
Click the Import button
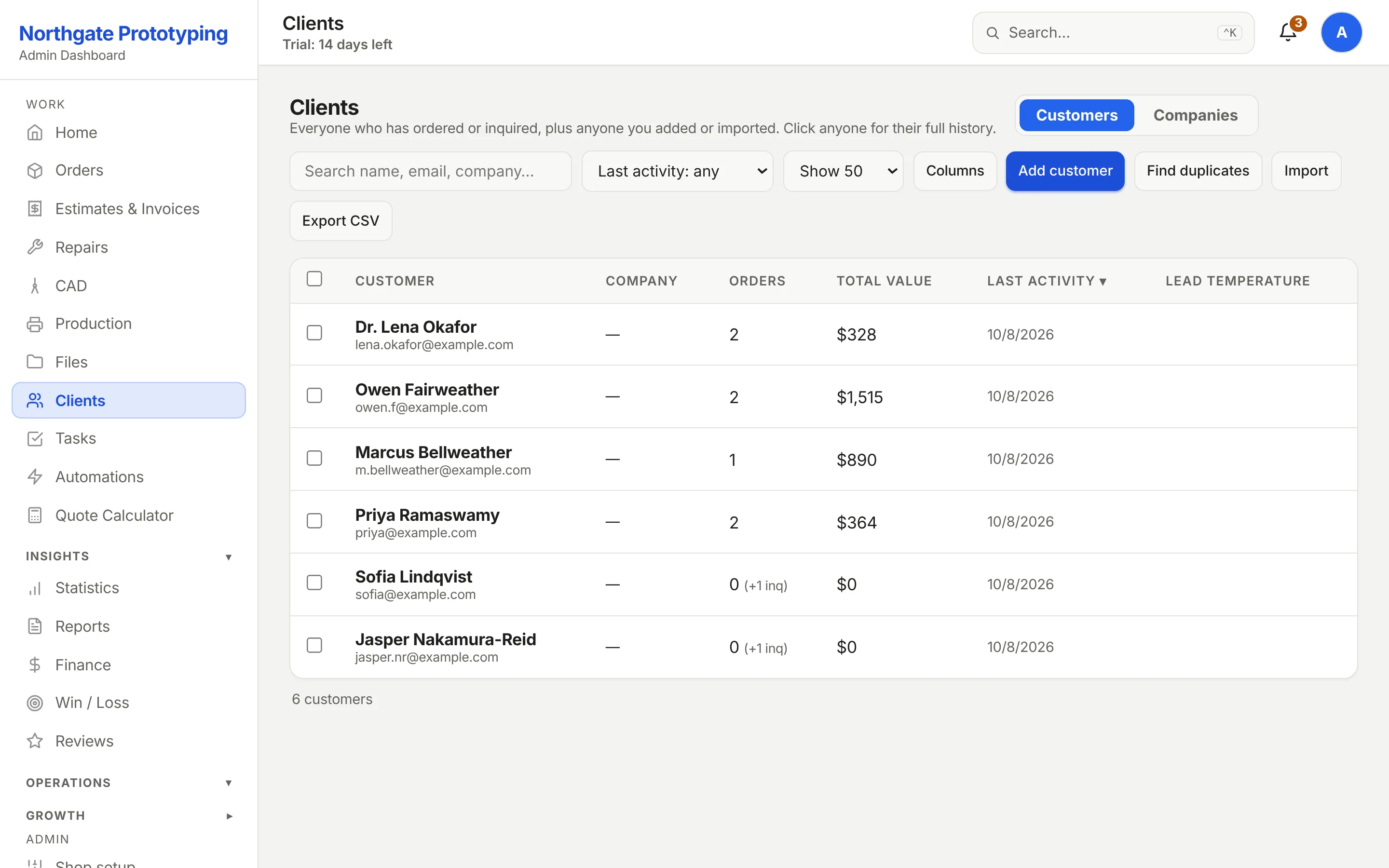[x=1307, y=171]
